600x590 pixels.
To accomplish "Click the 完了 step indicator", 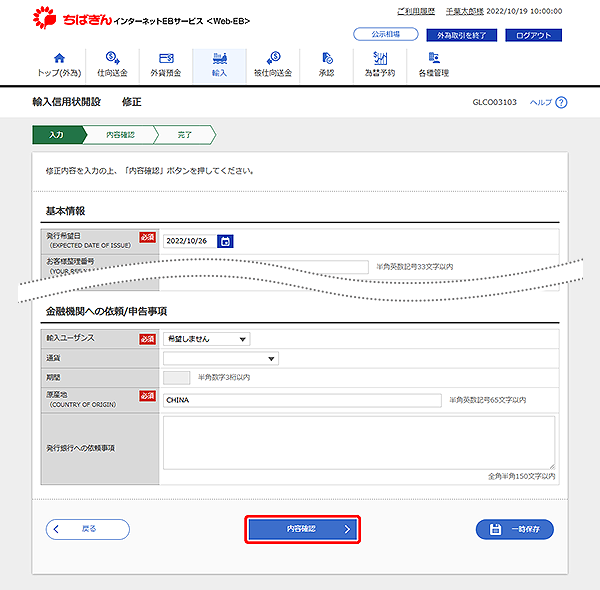I will (x=184, y=135).
